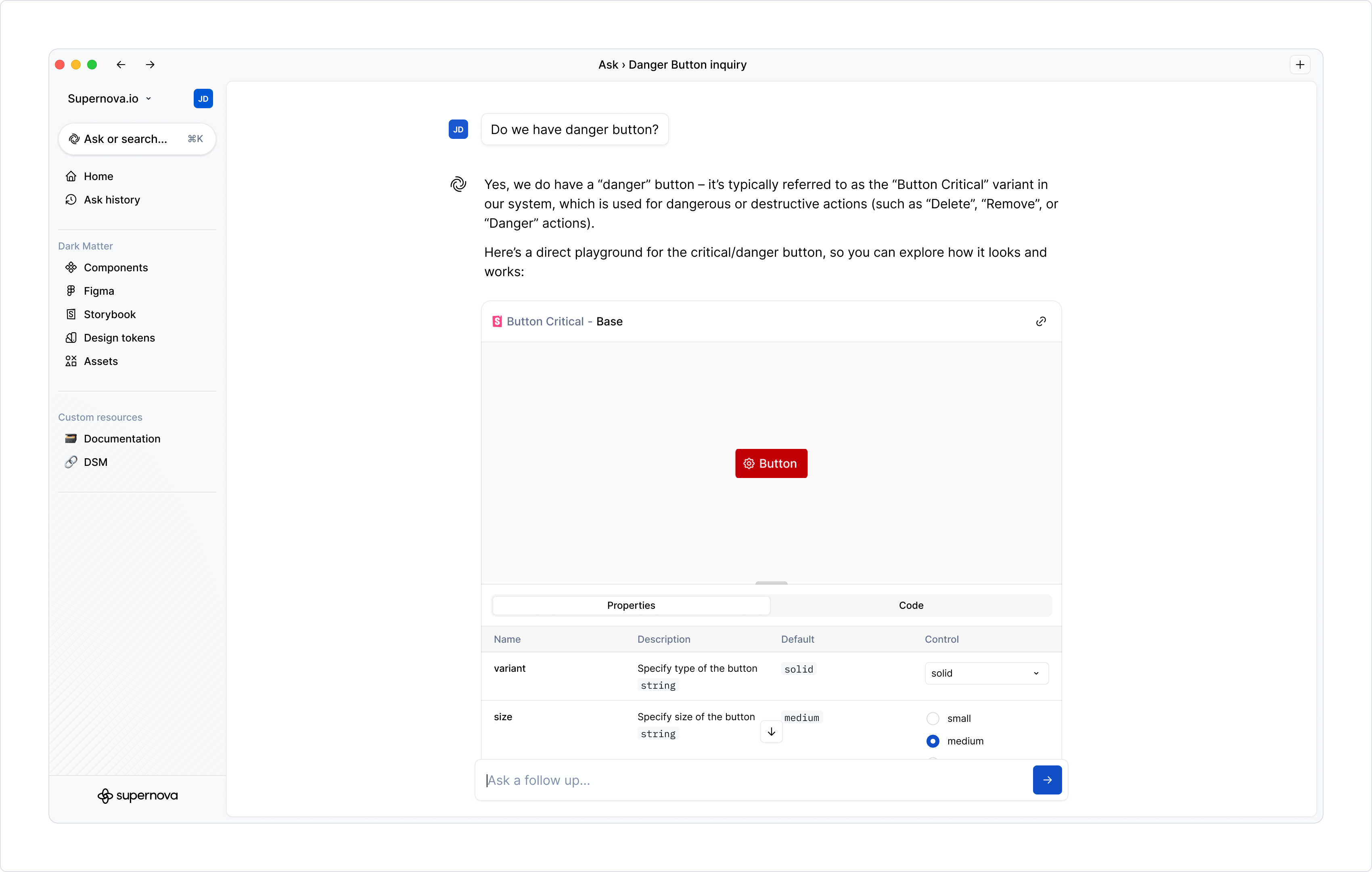Screen dimensions: 1372x872
Task: Switch to the Code tab
Action: coord(910,605)
